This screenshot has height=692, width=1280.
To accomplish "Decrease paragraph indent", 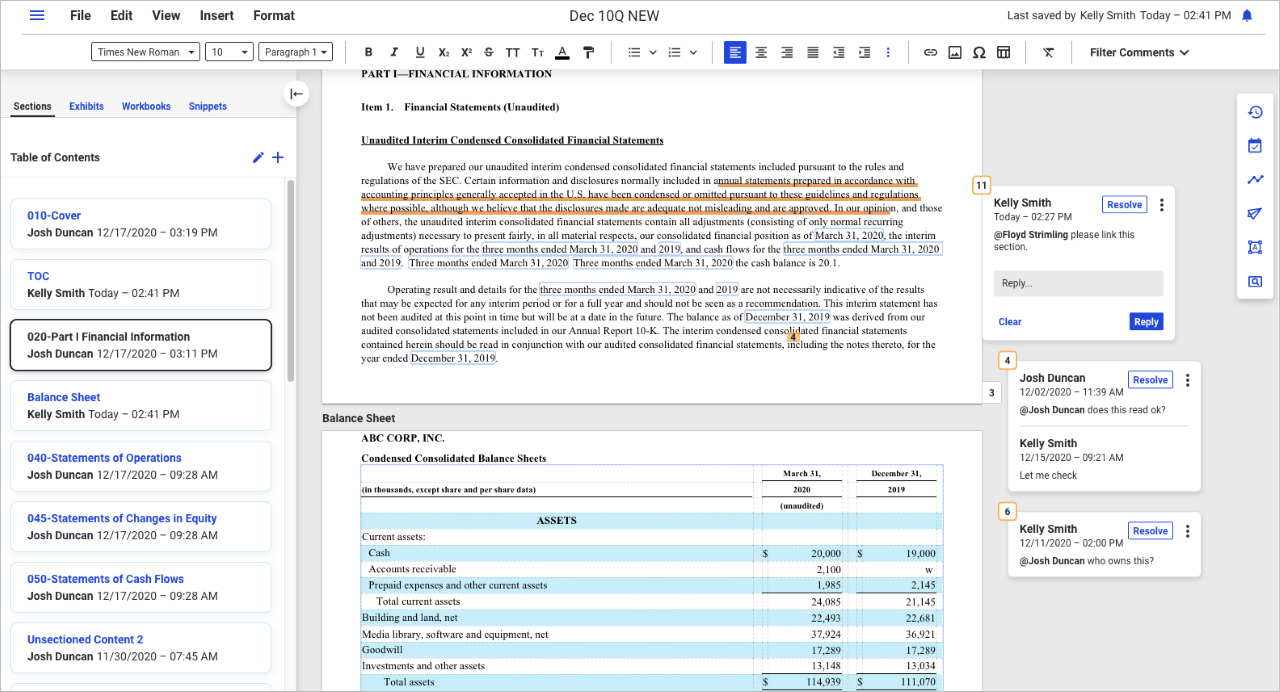I will [x=839, y=52].
